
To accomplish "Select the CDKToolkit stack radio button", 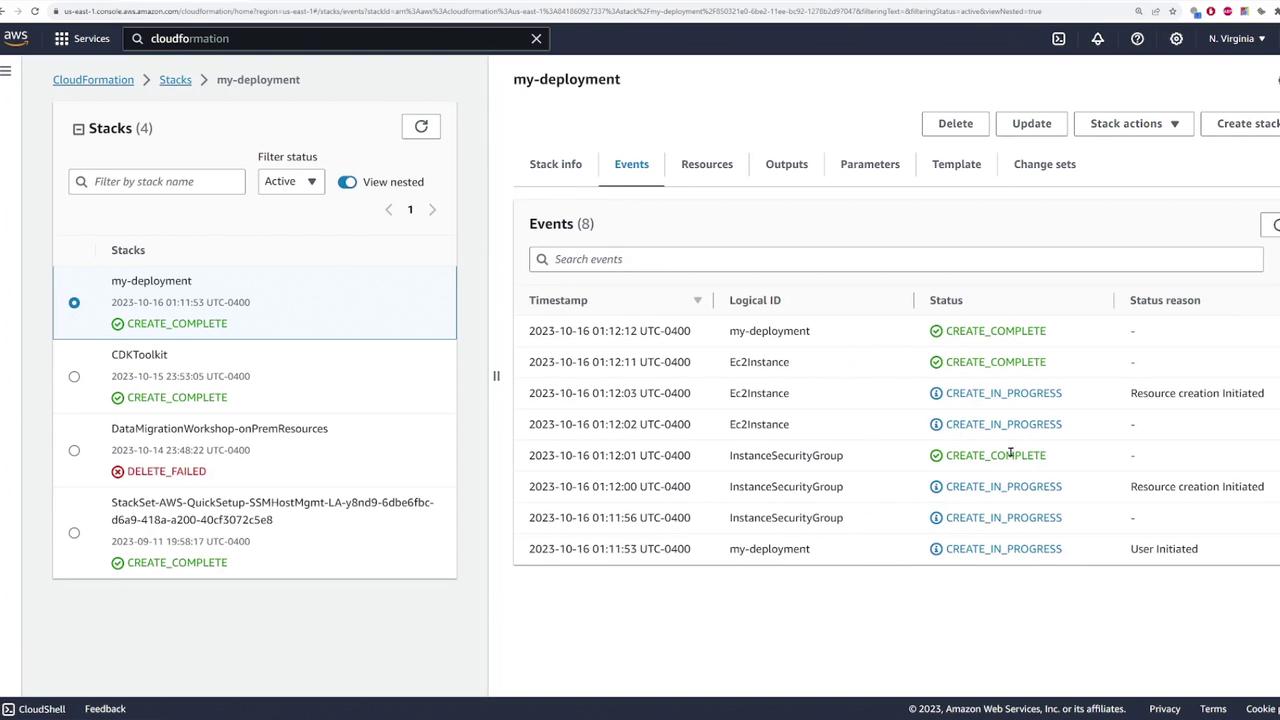I will point(74,376).
